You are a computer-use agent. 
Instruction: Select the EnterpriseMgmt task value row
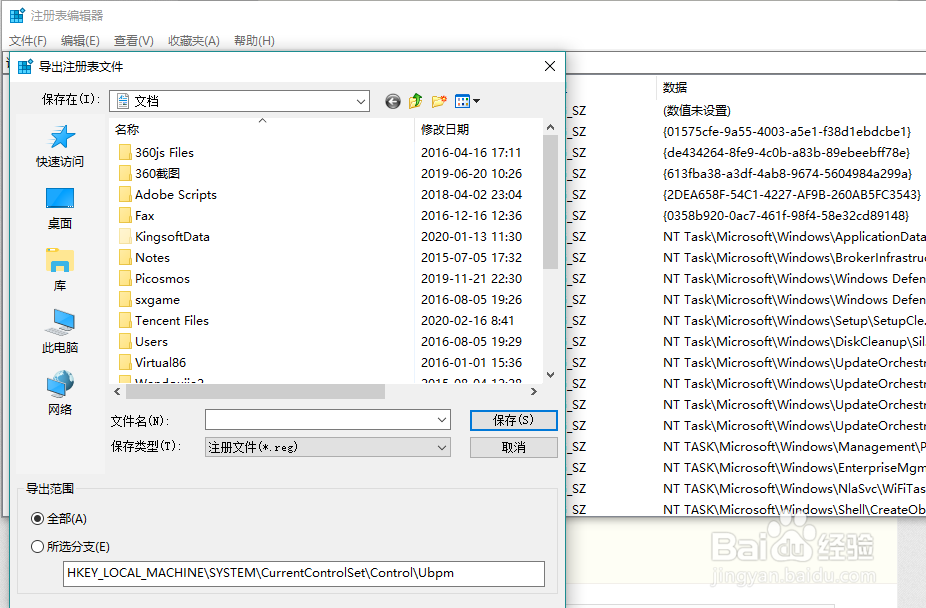pos(794,468)
